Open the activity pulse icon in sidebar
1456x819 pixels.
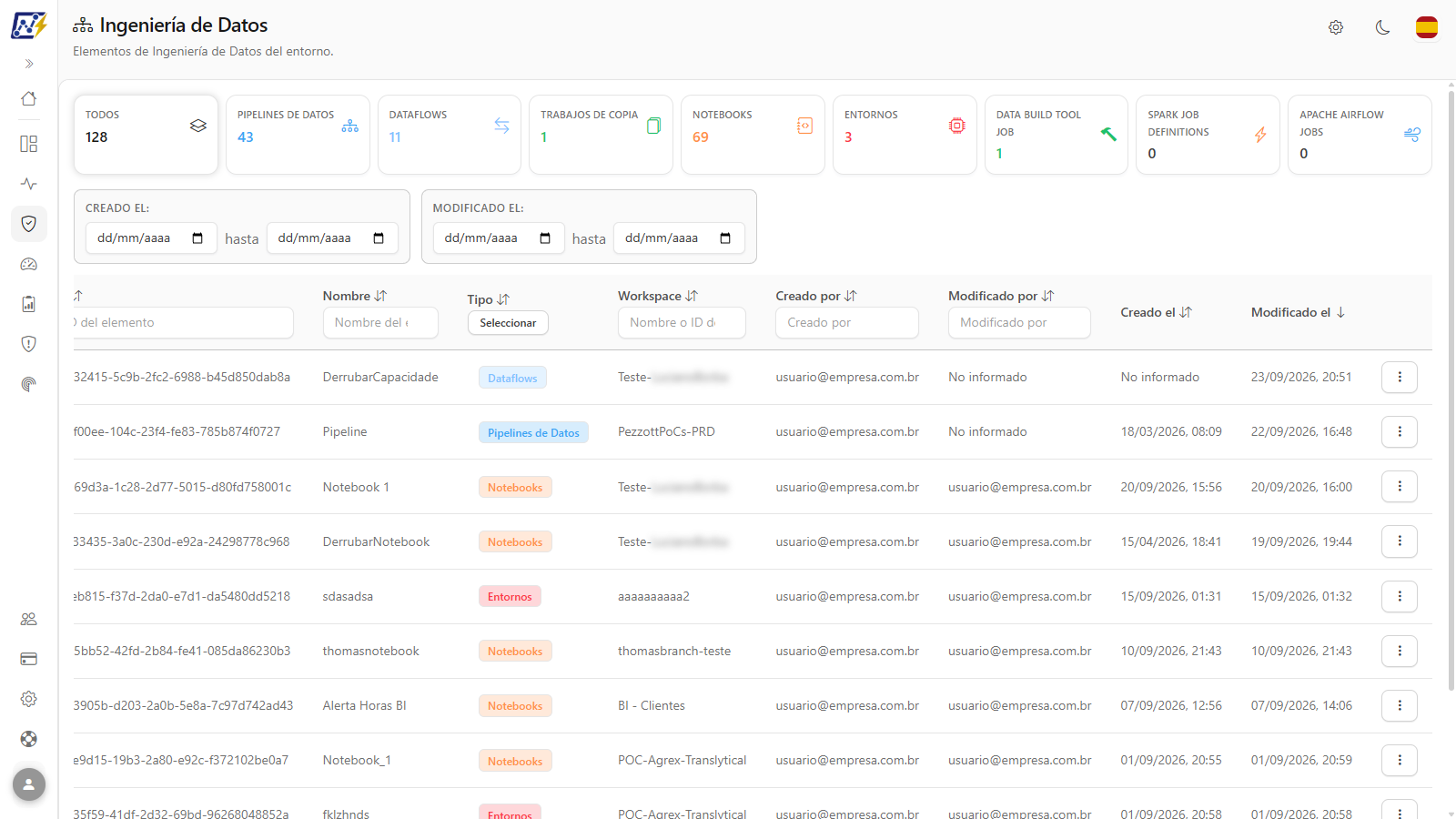[x=29, y=184]
